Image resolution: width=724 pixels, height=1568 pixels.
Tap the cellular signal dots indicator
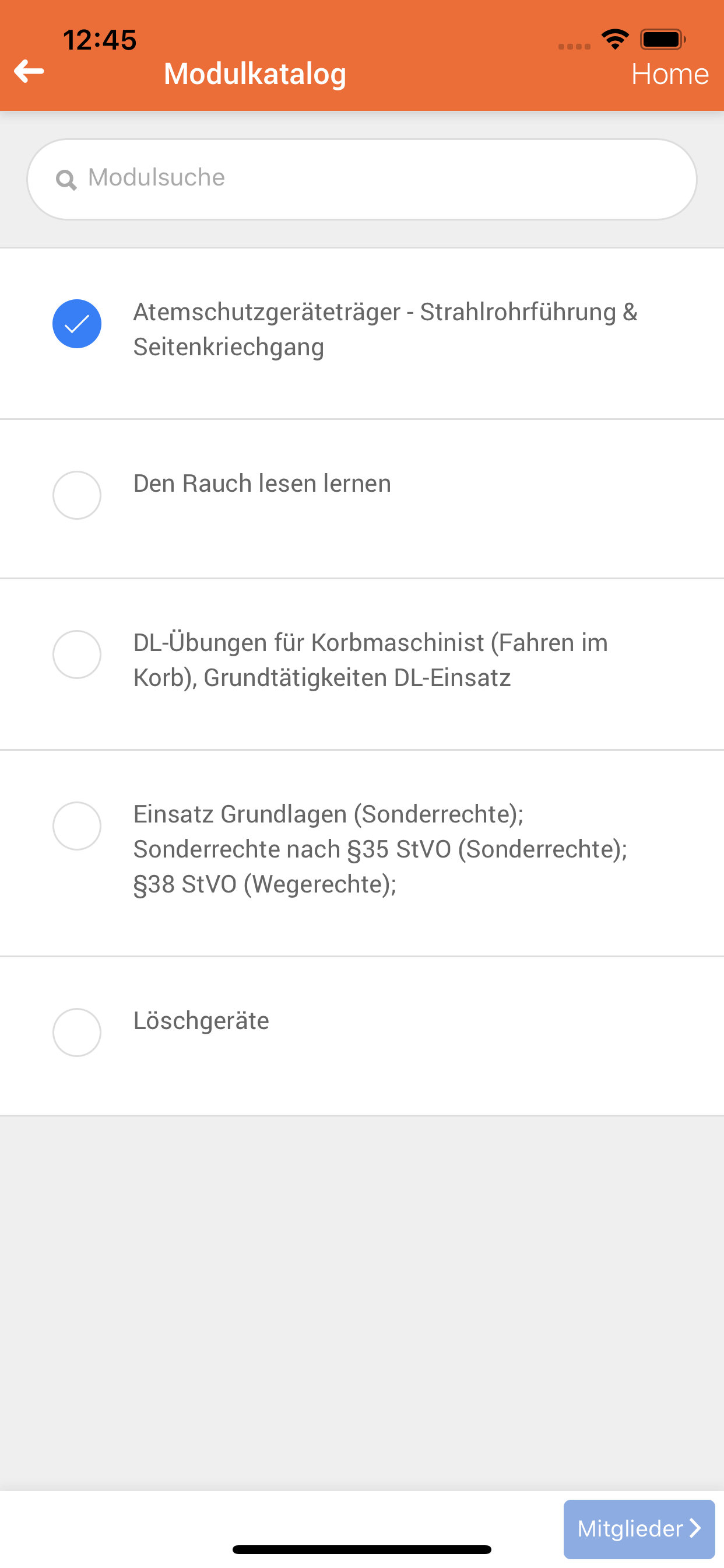574,46
